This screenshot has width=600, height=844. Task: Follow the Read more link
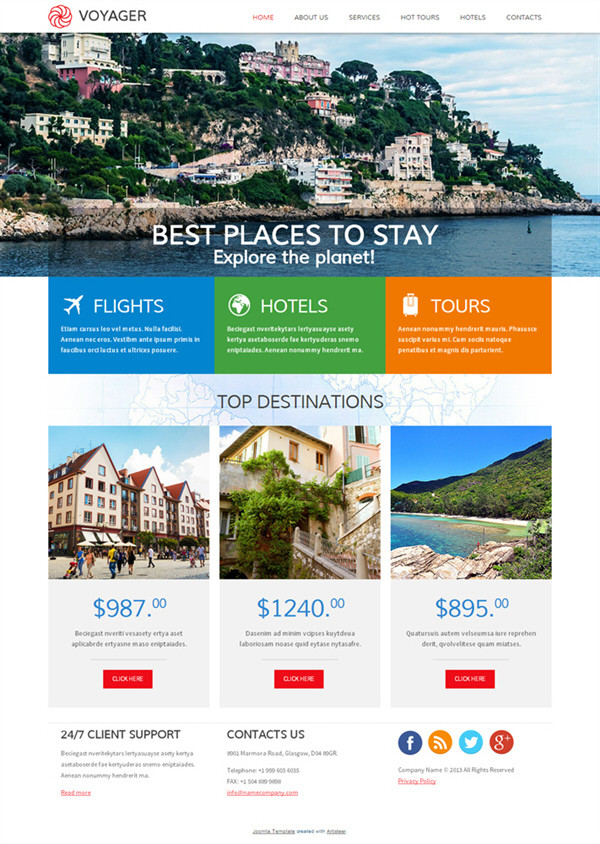click(x=76, y=792)
